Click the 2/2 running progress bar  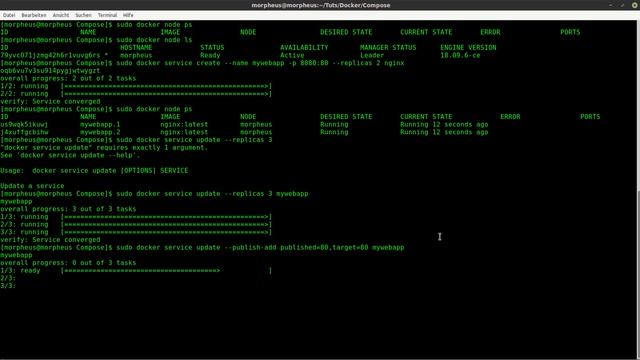pos(166,94)
